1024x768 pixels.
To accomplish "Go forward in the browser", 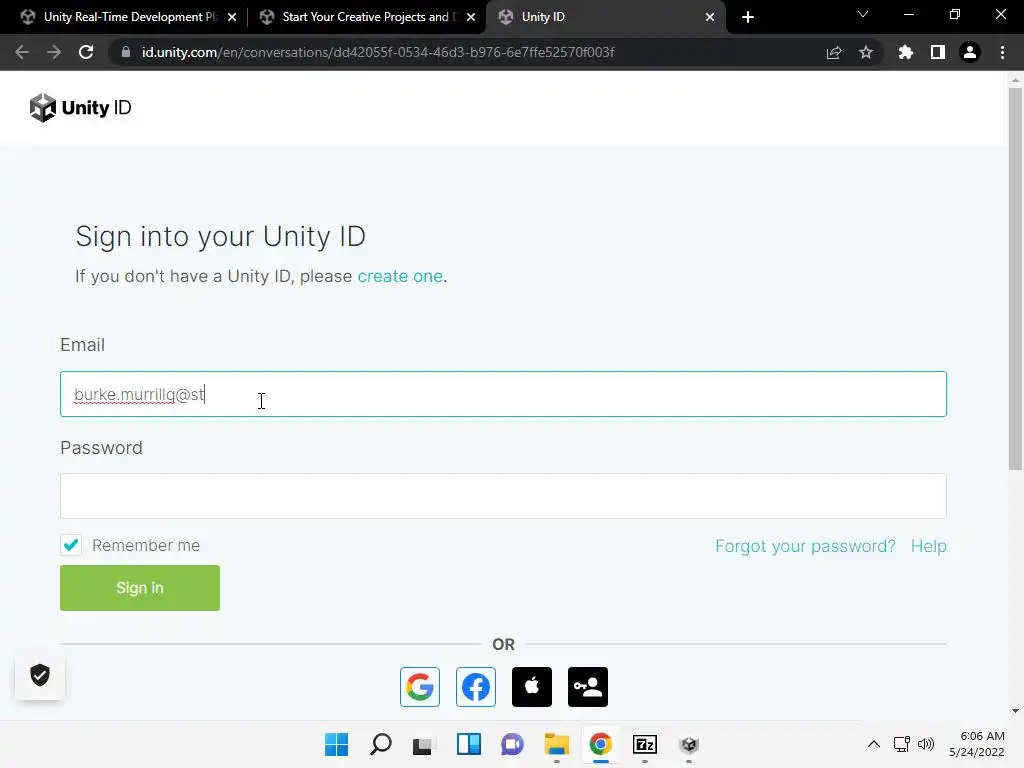I will click(x=54, y=52).
